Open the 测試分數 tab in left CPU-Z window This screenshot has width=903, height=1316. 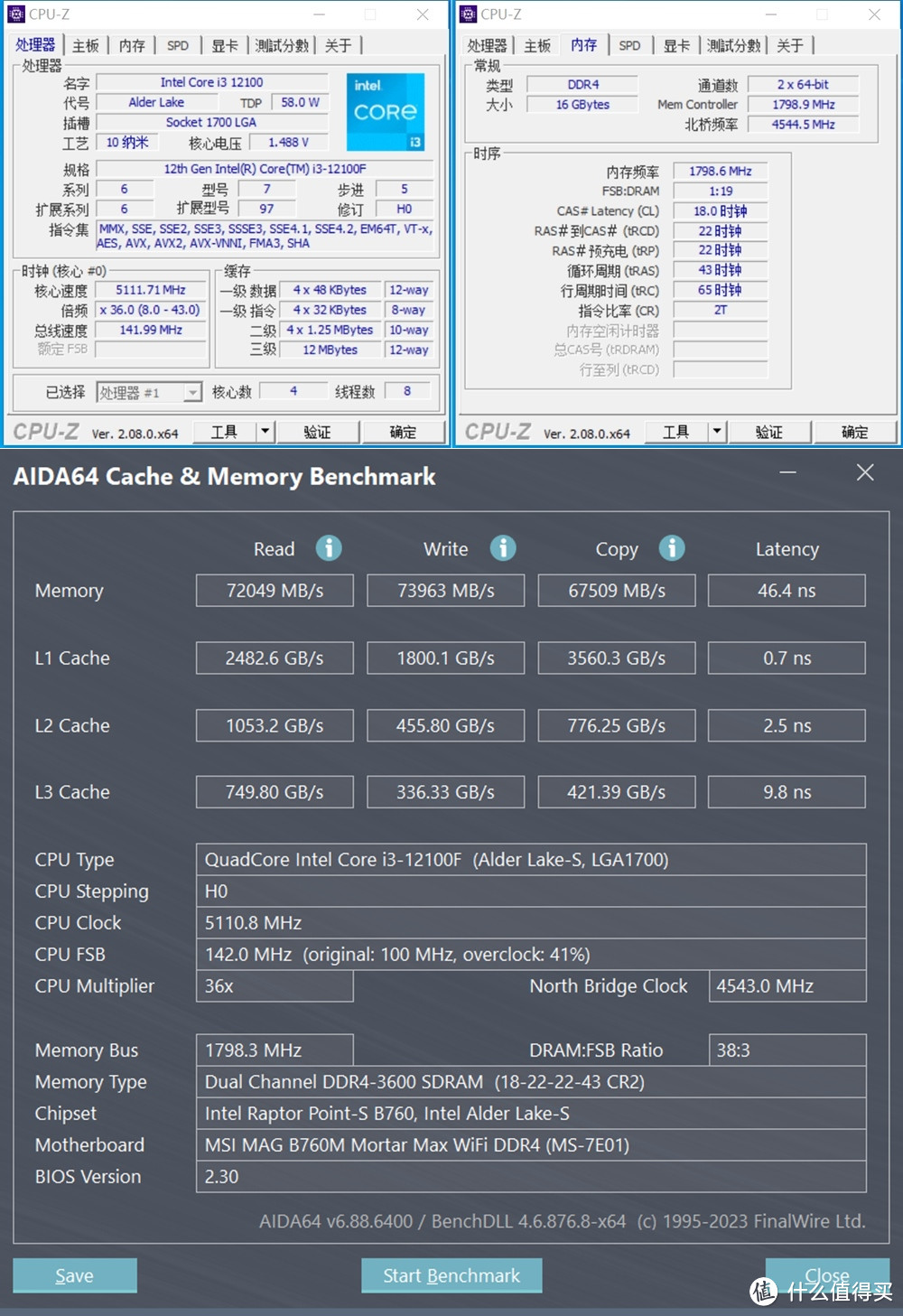pyautogui.click(x=282, y=45)
